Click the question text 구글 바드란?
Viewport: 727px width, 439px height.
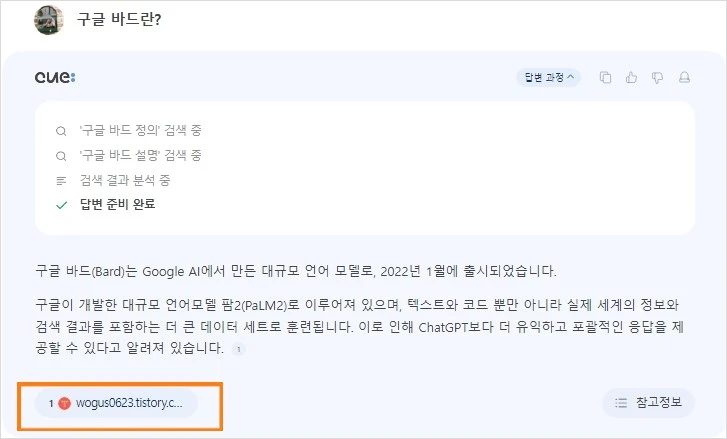point(119,19)
